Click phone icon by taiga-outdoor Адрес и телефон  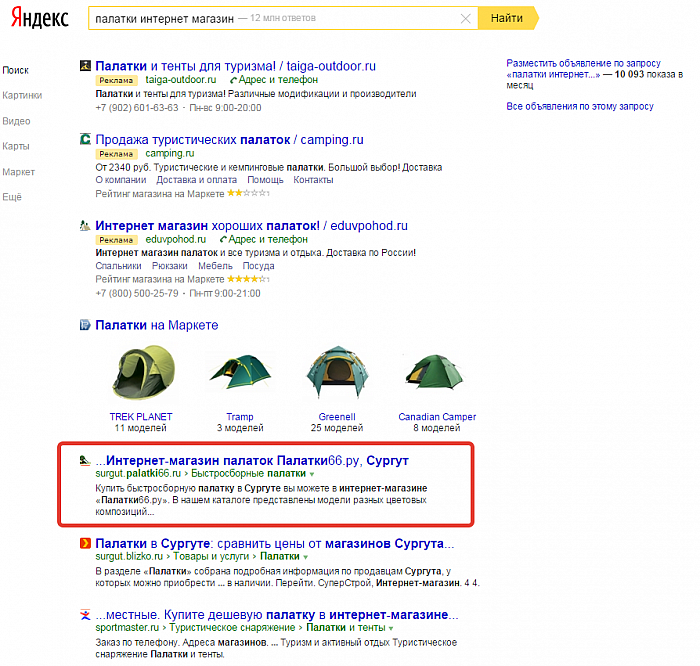(233, 80)
